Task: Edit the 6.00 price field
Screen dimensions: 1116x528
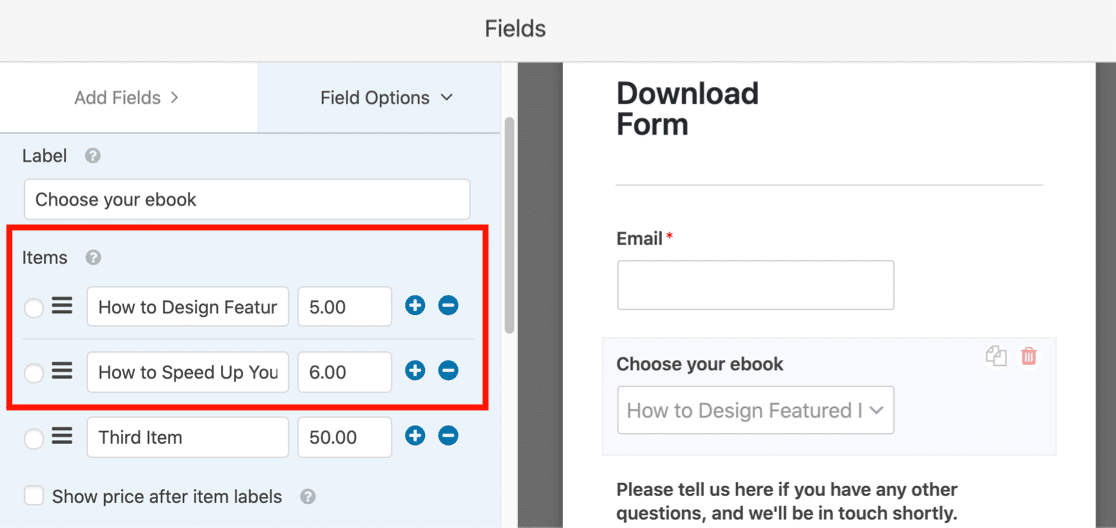Action: 344,372
